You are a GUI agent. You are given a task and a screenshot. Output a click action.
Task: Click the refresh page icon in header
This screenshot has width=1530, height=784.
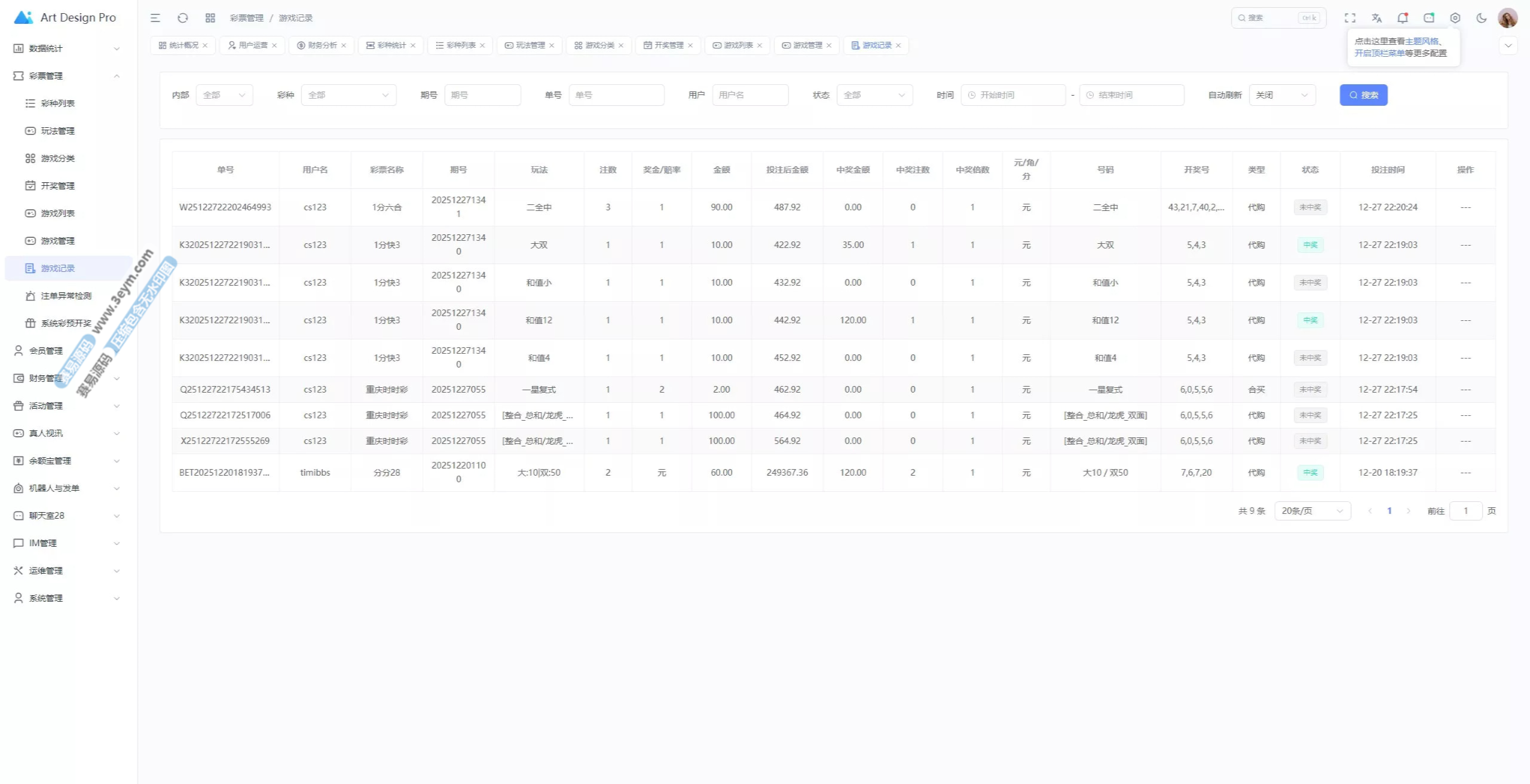pyautogui.click(x=183, y=18)
